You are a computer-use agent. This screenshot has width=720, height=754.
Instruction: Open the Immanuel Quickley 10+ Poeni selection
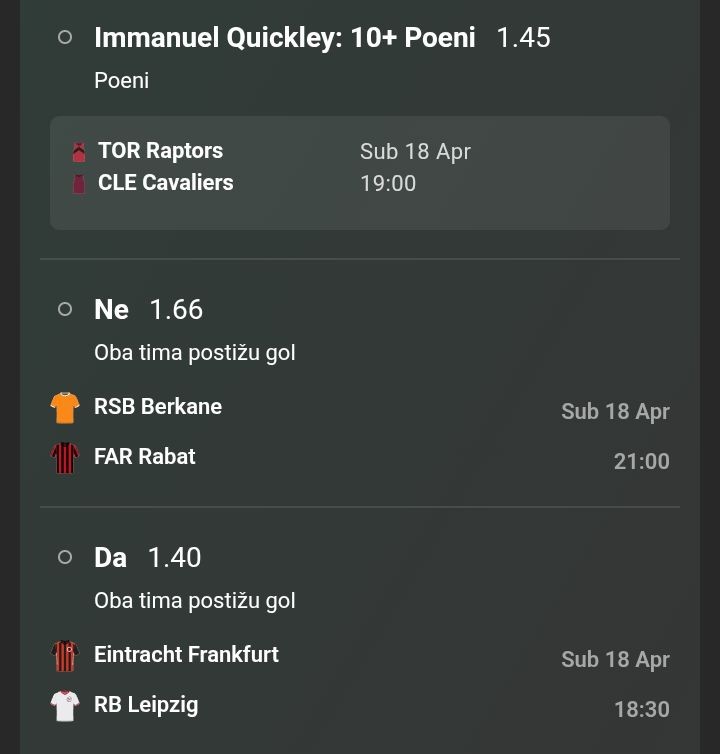pyautogui.click(x=284, y=38)
